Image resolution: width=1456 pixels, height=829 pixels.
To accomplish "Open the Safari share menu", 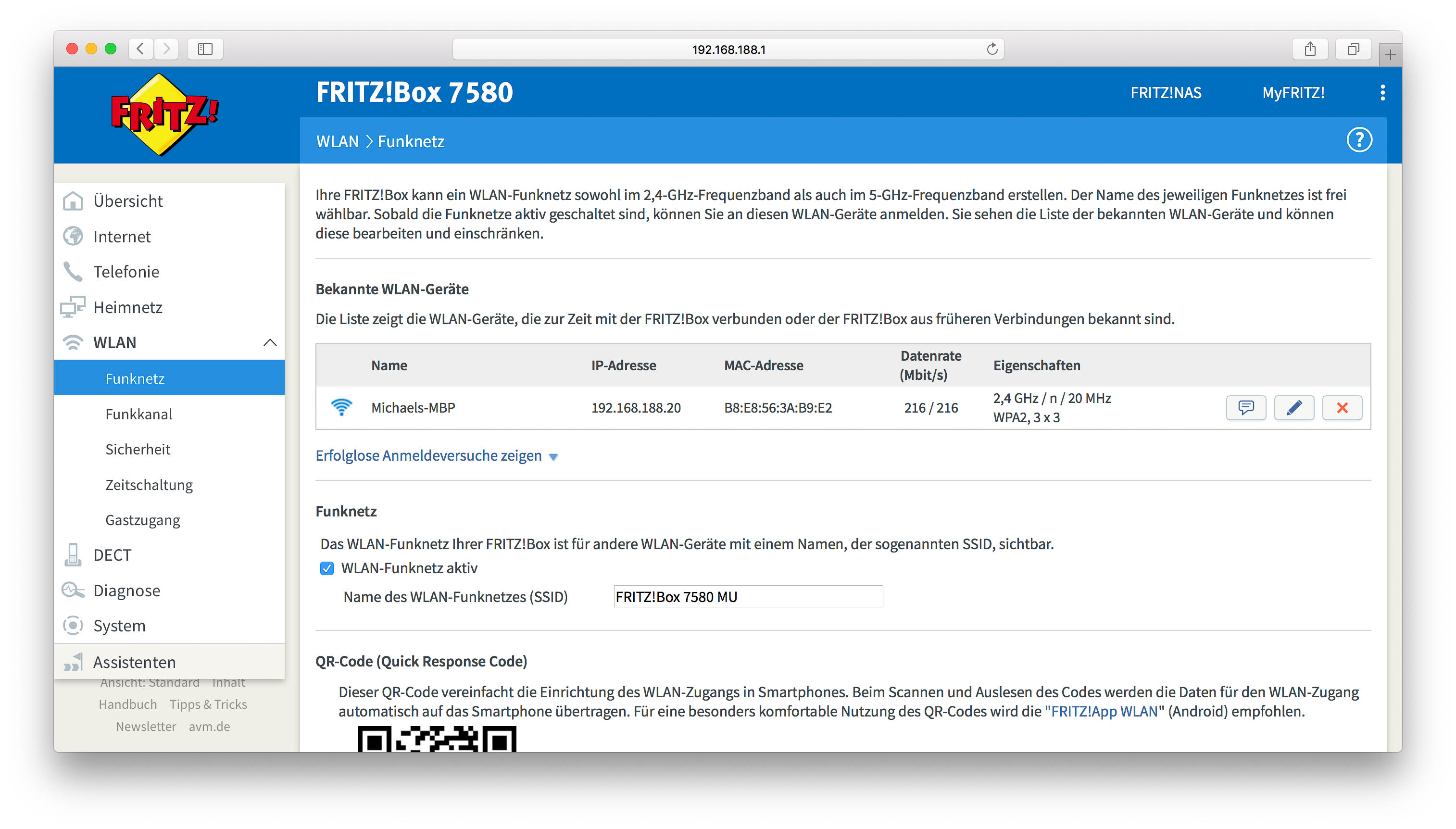I will pyautogui.click(x=1310, y=49).
